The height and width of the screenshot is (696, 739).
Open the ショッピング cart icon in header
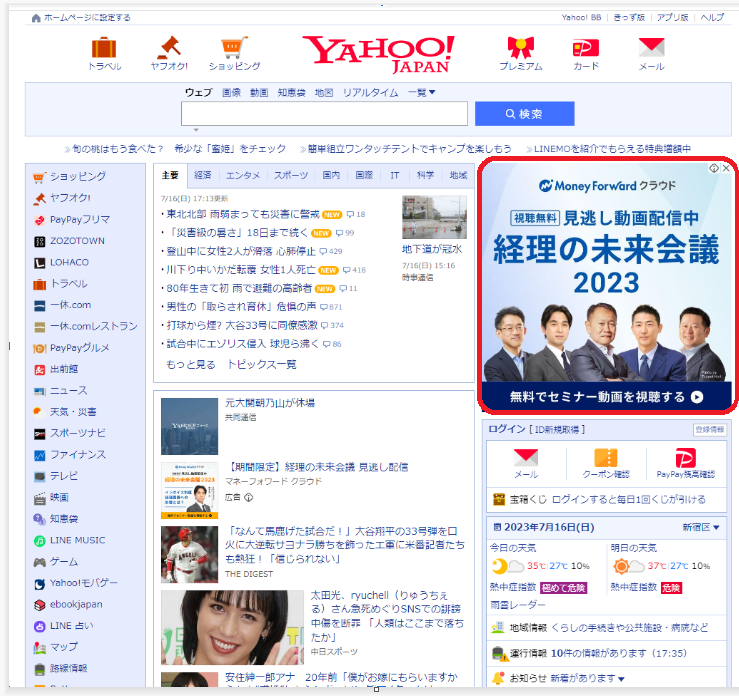coord(234,48)
